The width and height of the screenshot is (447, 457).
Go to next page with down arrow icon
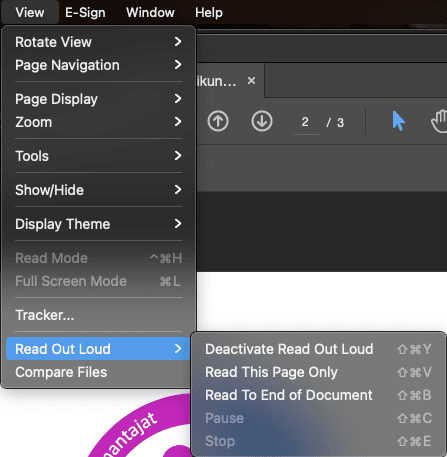tap(262, 121)
